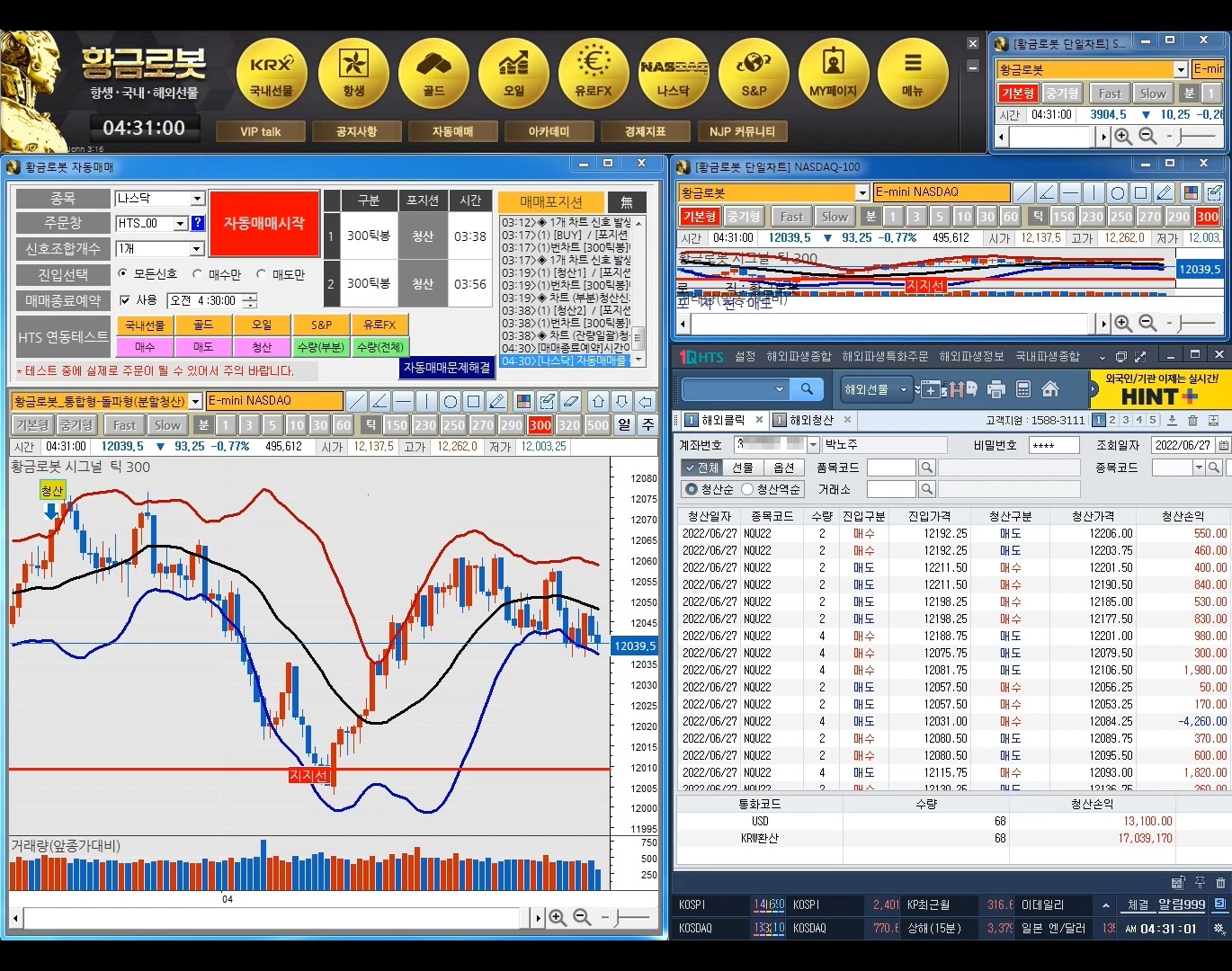Viewport: 1232px width, 971px height.
Task: Open 종목코드 dropdown arrow
Action: click(x=1199, y=468)
